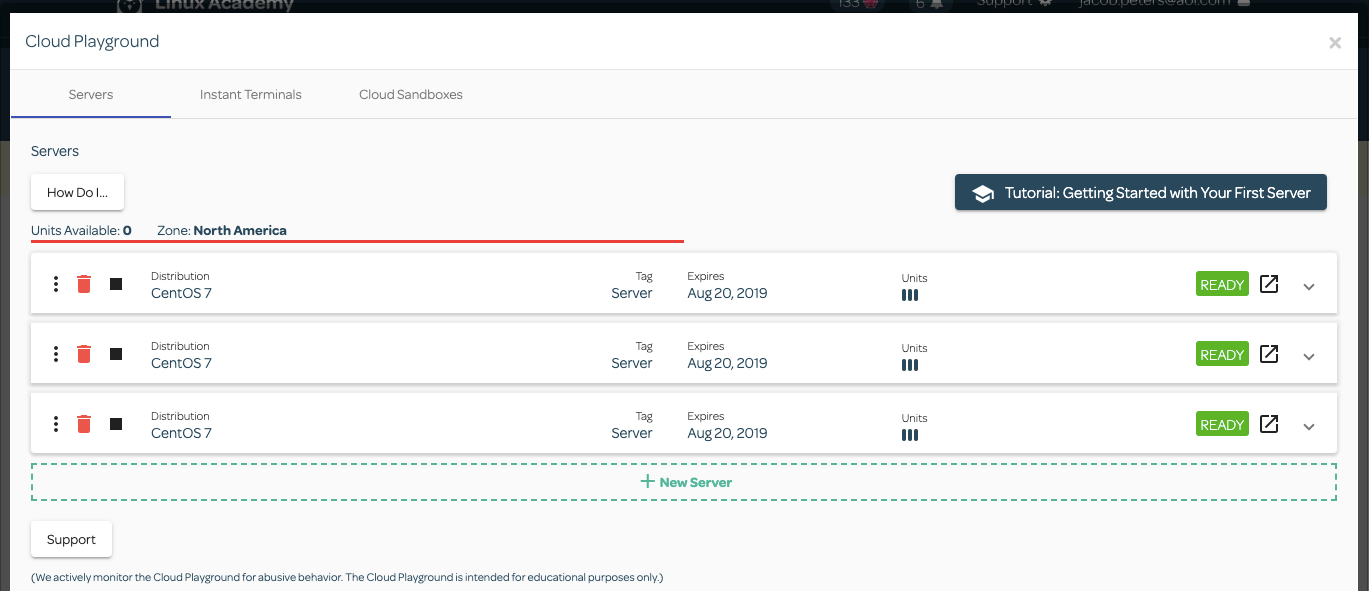
Task: Switch to the Instant Terminals tab
Action: [250, 94]
